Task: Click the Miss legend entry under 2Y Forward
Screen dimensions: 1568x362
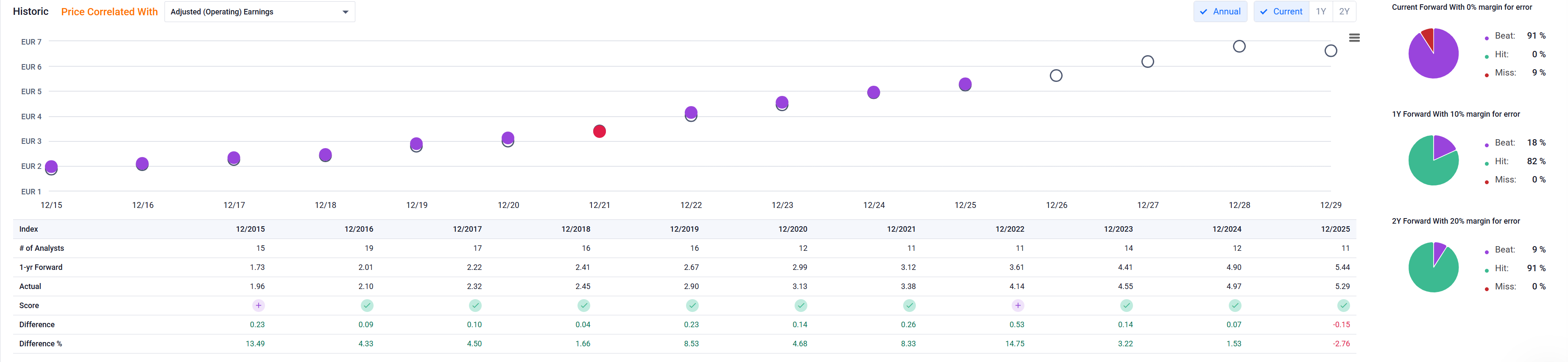Action: (1515, 286)
